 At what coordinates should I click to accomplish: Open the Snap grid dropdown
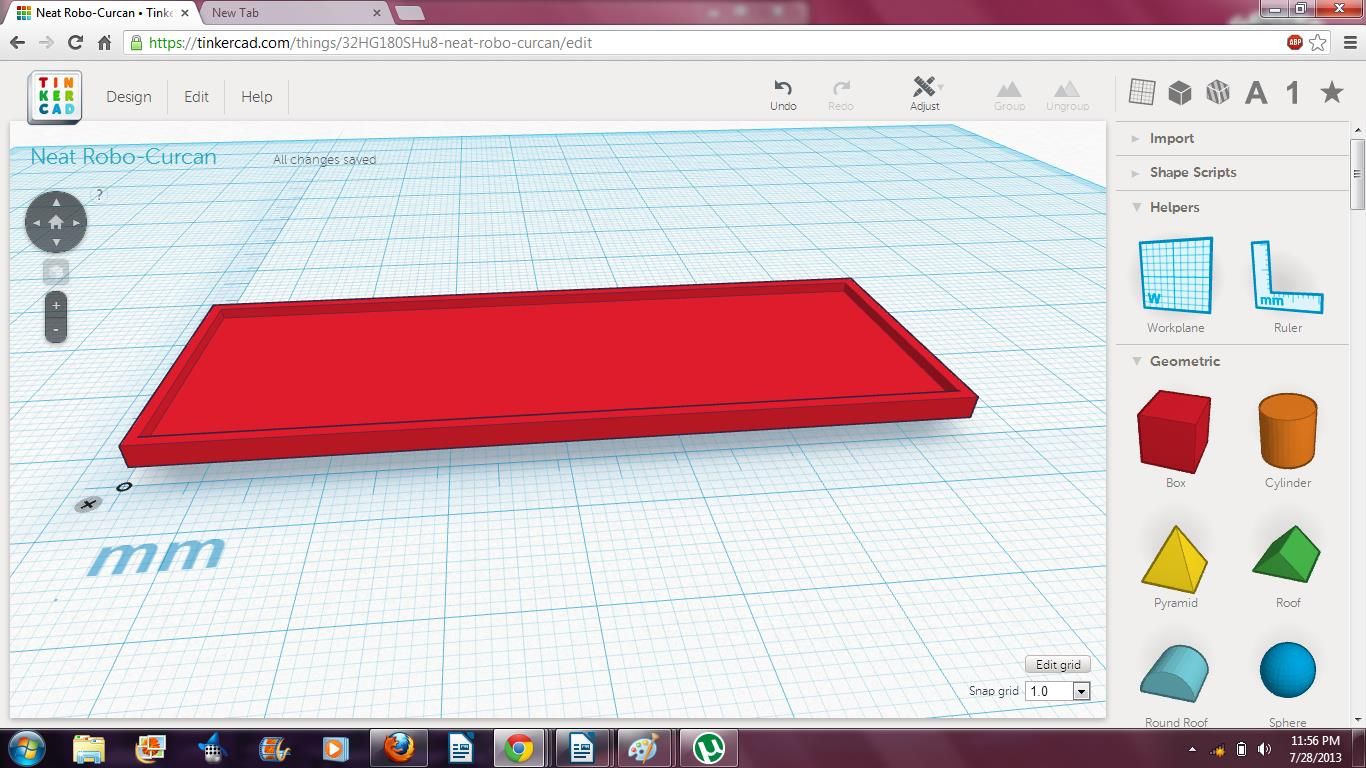point(1081,690)
